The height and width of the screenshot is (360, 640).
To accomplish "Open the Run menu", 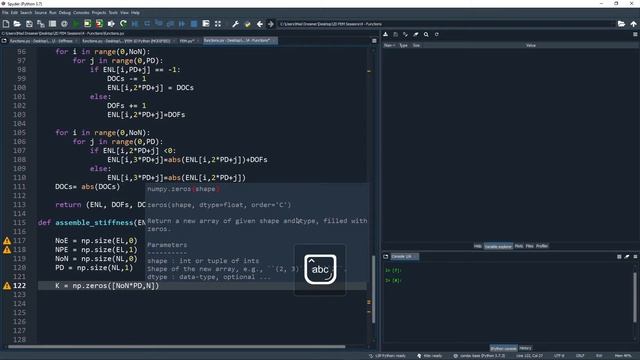I will [x=53, y=13].
